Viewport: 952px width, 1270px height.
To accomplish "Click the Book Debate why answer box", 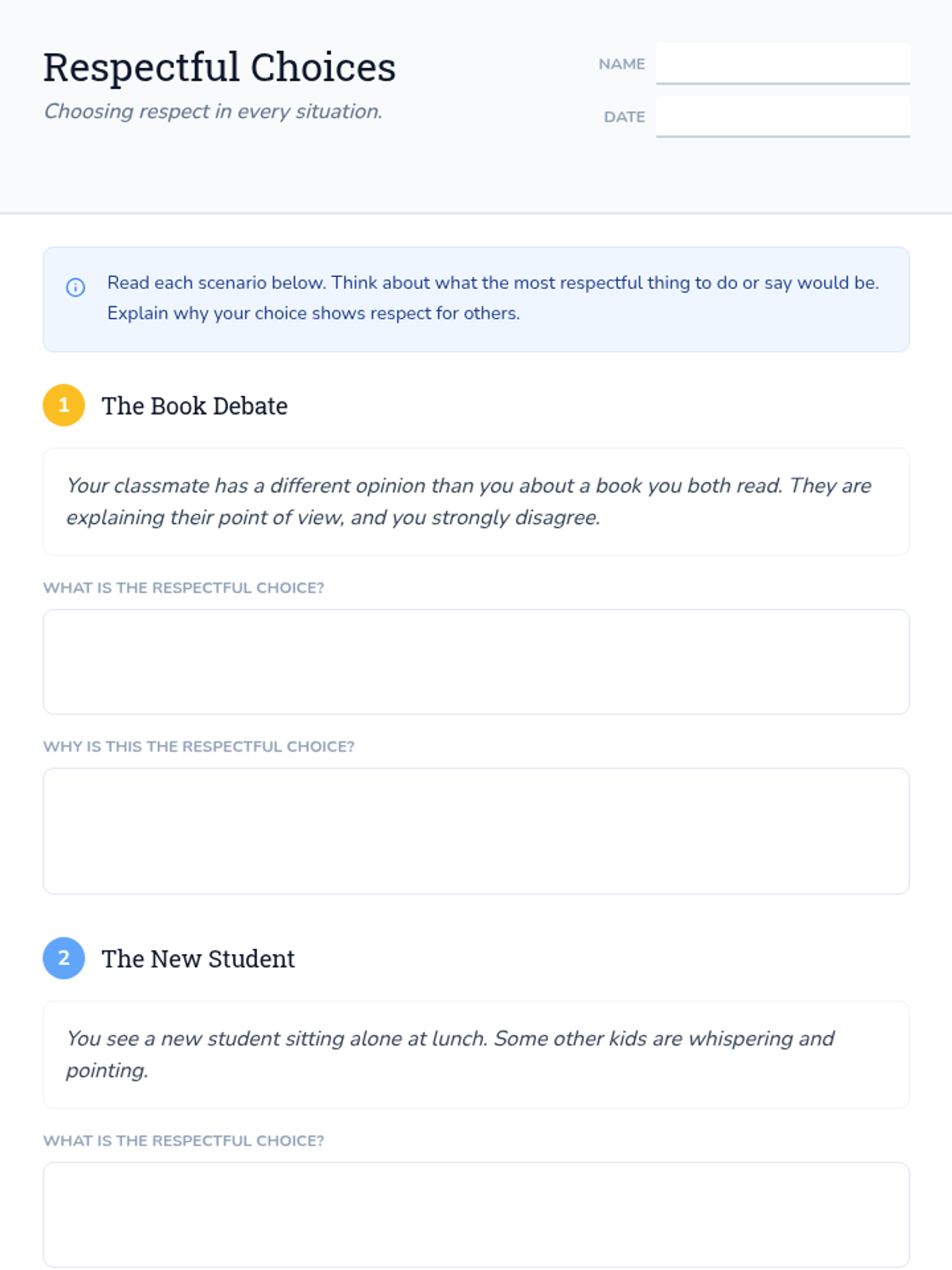I will 476,831.
